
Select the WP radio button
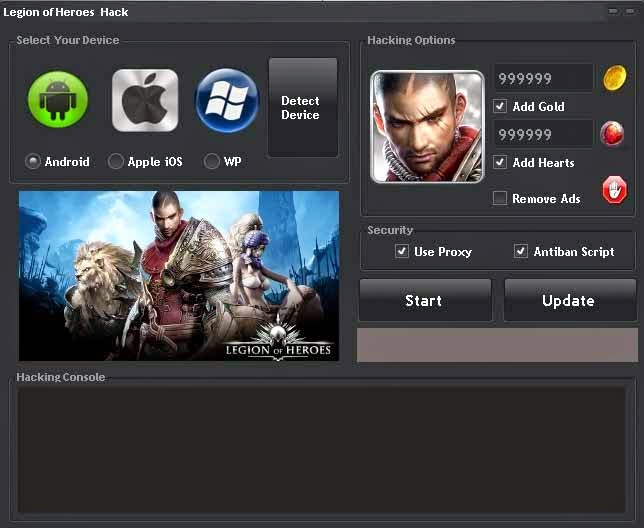(212, 161)
